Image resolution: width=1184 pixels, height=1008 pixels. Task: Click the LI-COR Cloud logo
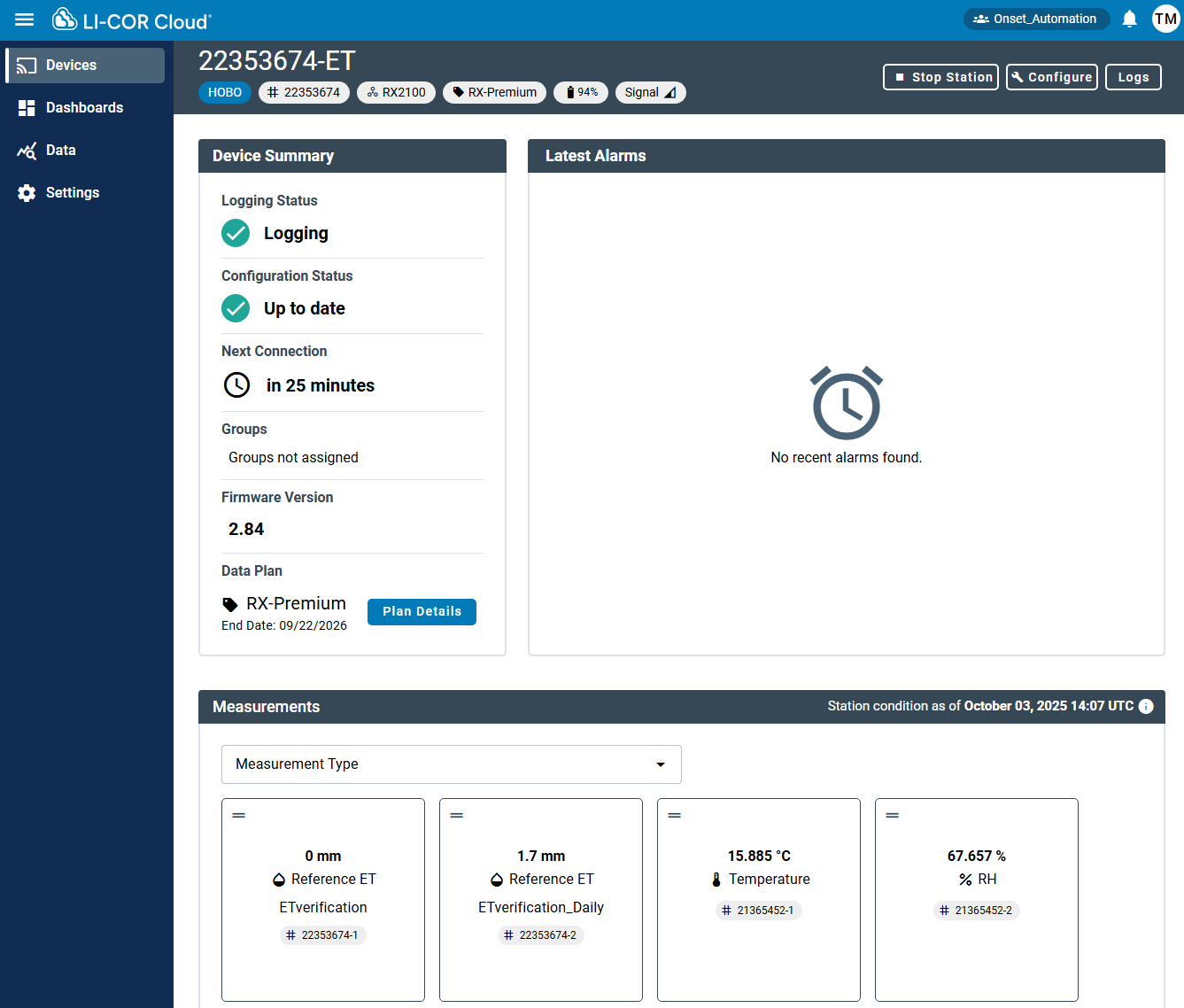[131, 19]
